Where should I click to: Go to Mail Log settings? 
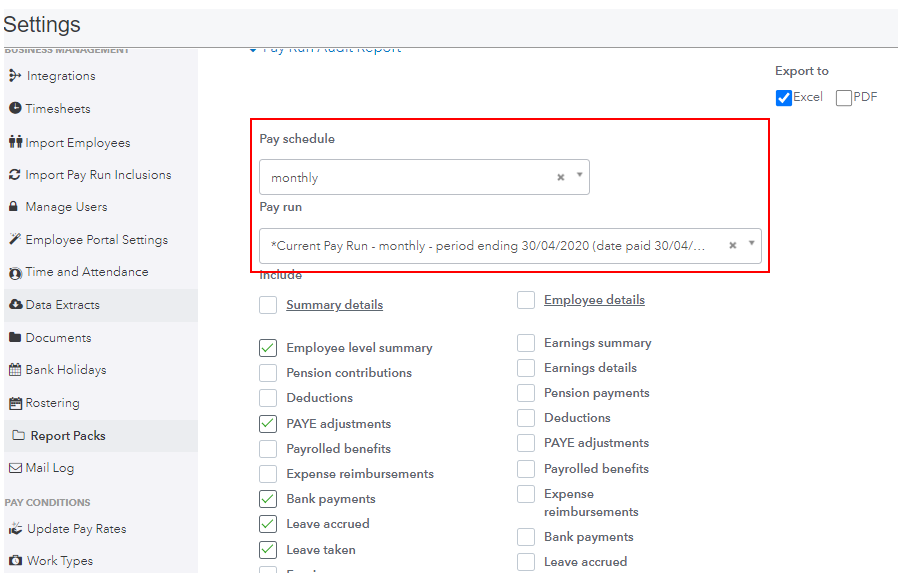49,468
